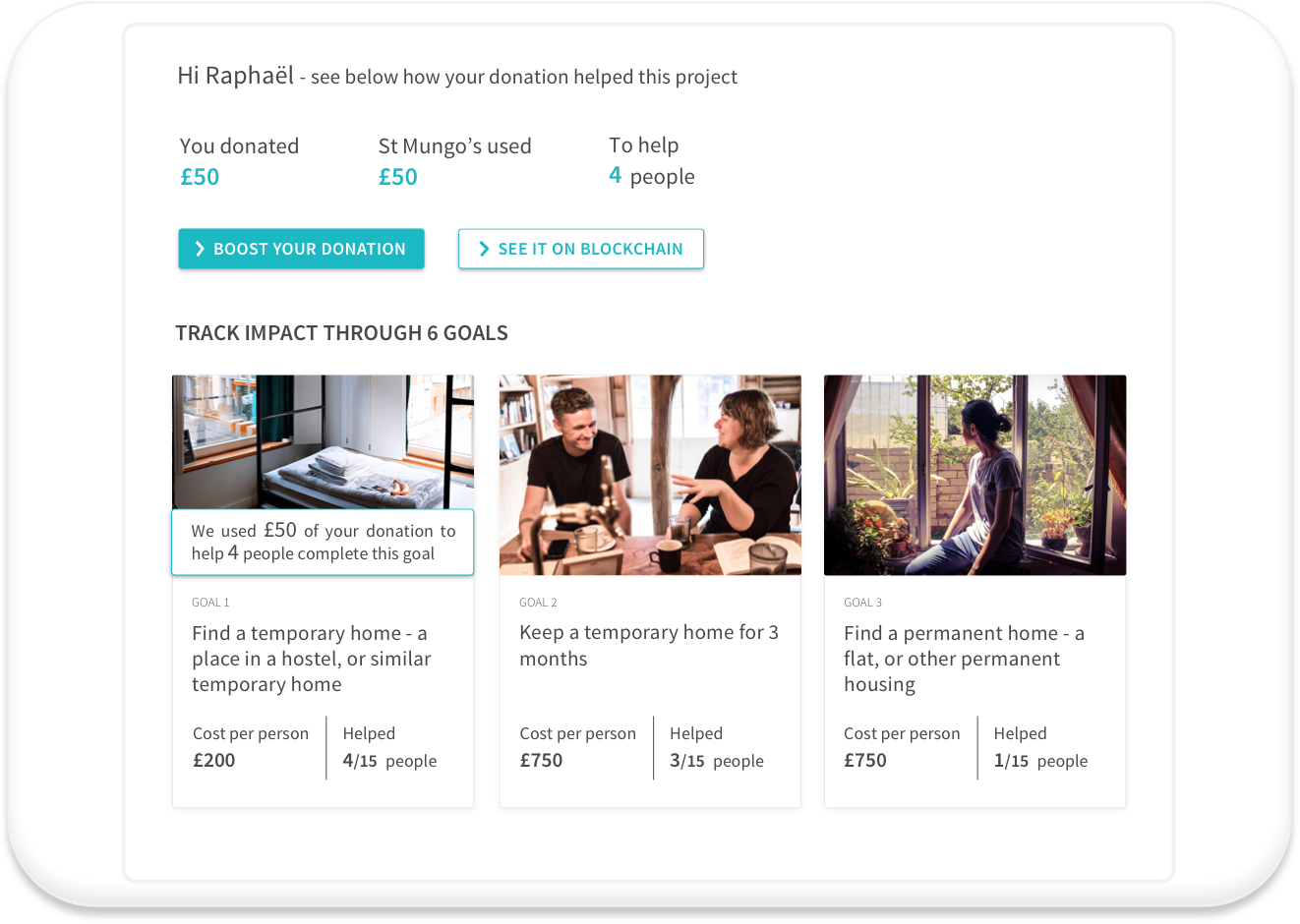
Task: Click the £50 amount under St Mungo's used
Action: click(398, 177)
